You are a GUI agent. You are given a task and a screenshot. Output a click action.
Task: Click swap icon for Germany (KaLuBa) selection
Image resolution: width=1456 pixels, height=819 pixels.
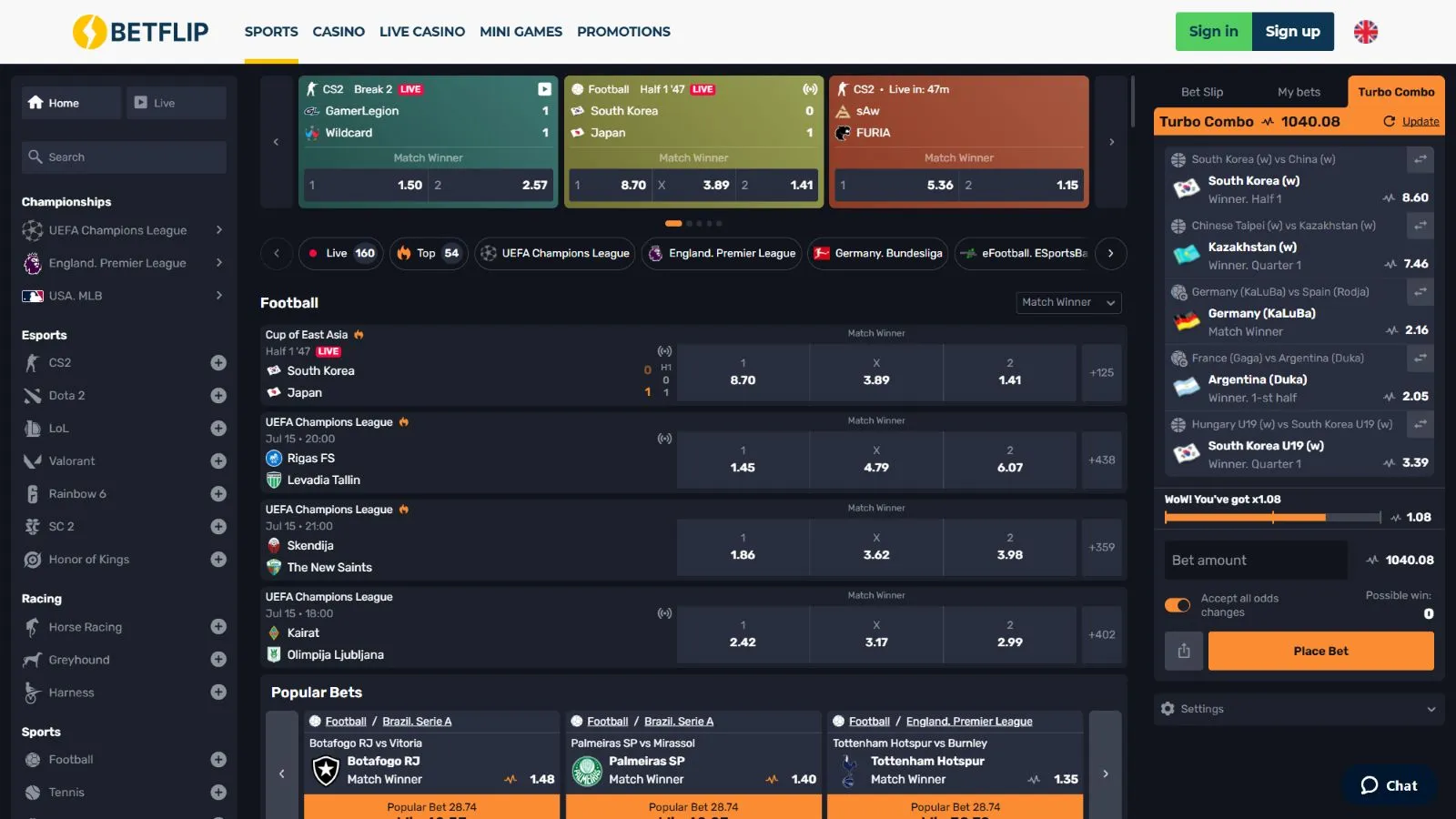[1420, 292]
